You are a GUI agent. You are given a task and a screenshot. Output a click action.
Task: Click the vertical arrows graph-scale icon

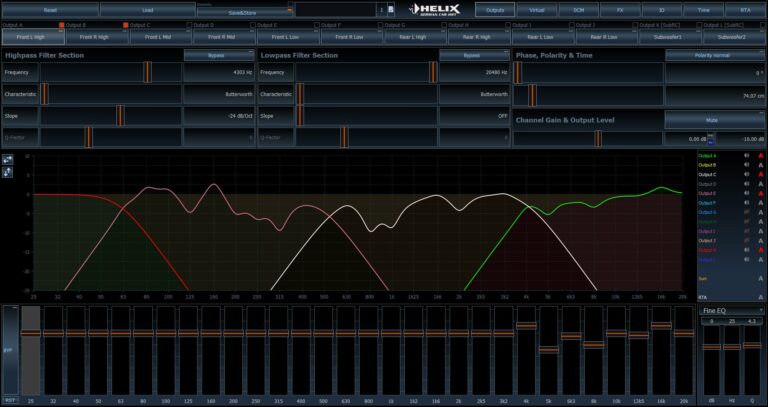point(8,172)
